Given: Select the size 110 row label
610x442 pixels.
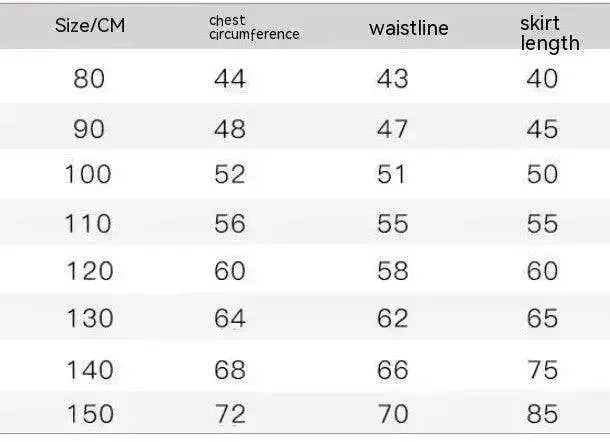Looking at the screenshot, I should pyautogui.click(x=89, y=223).
